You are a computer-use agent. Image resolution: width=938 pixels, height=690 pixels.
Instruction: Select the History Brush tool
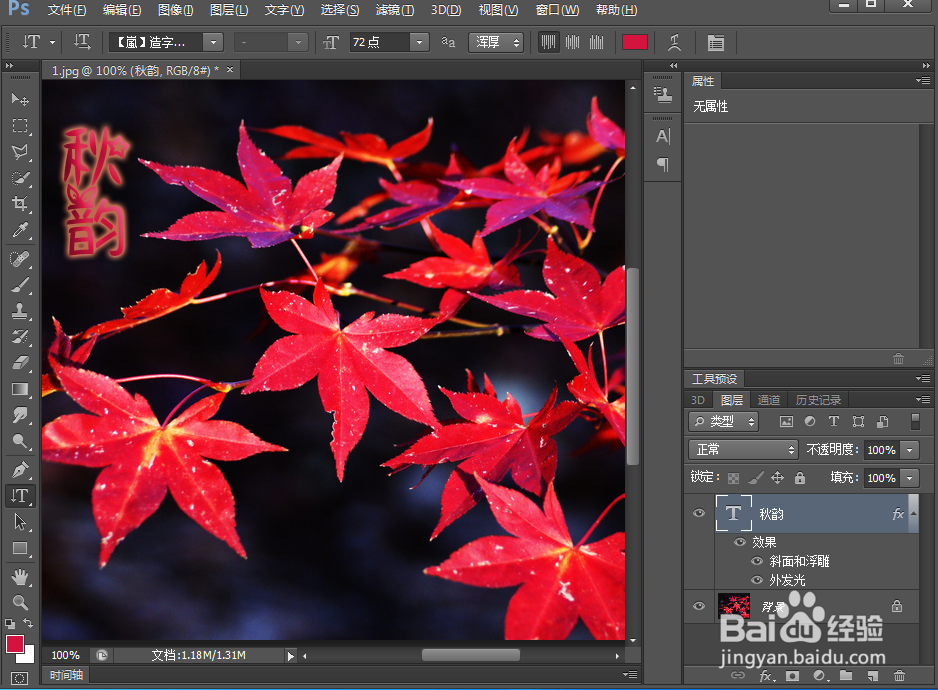tap(20, 336)
